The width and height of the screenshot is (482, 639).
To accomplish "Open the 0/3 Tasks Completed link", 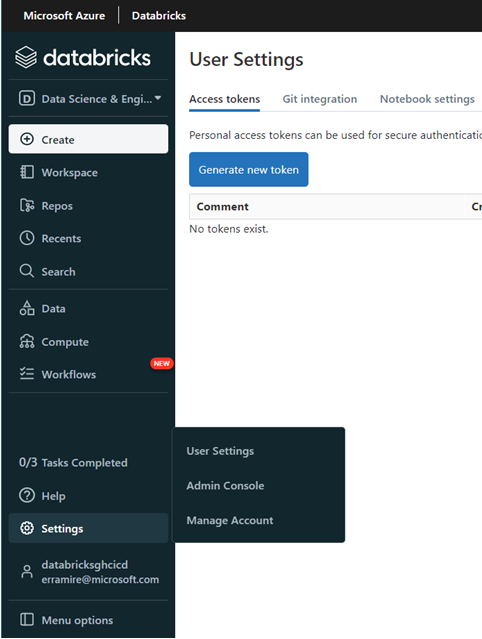I will 73,463.
